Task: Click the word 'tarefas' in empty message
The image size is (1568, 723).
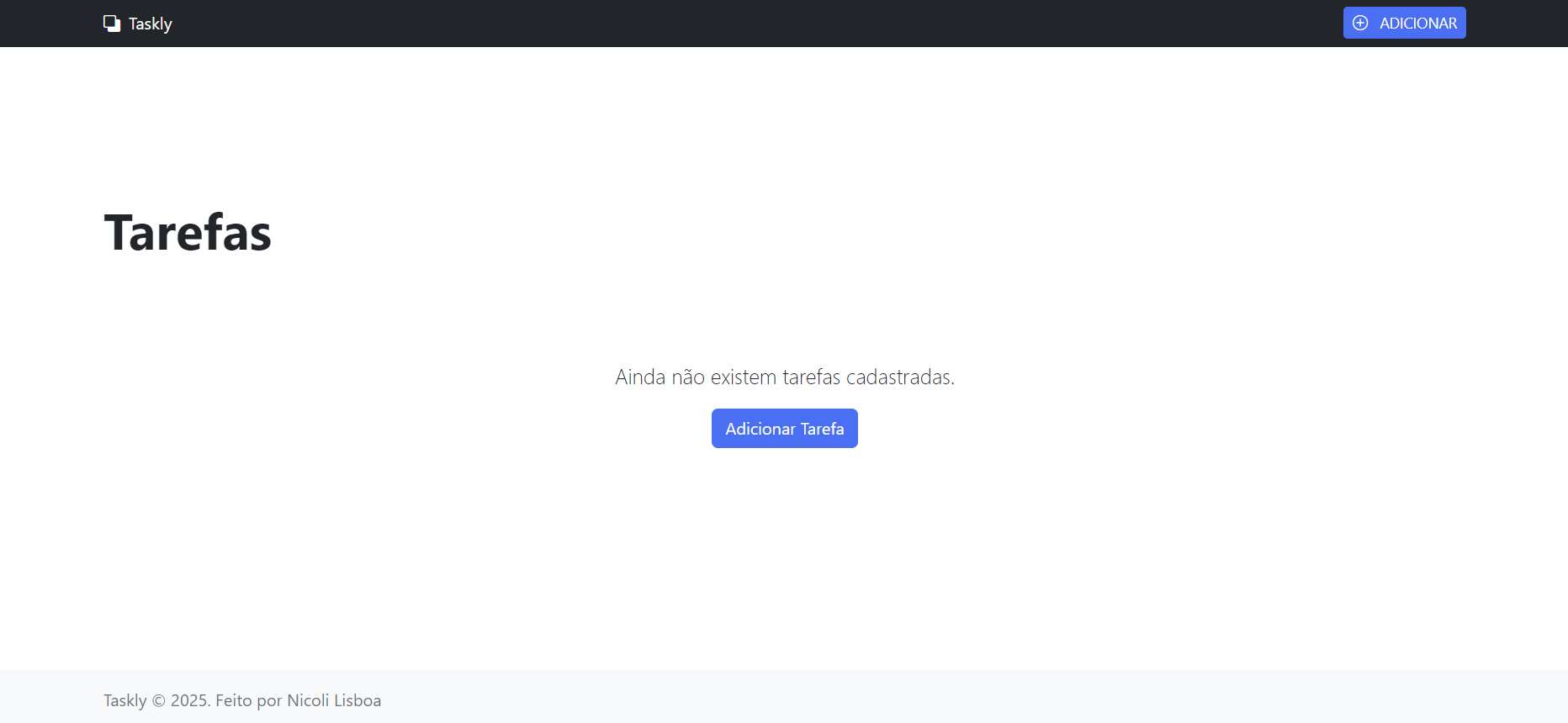Action: click(x=811, y=377)
